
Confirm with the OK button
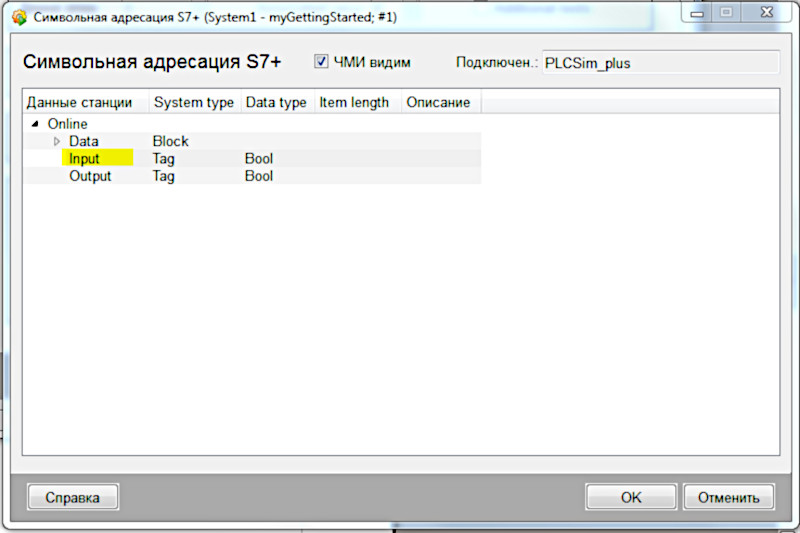click(x=631, y=497)
